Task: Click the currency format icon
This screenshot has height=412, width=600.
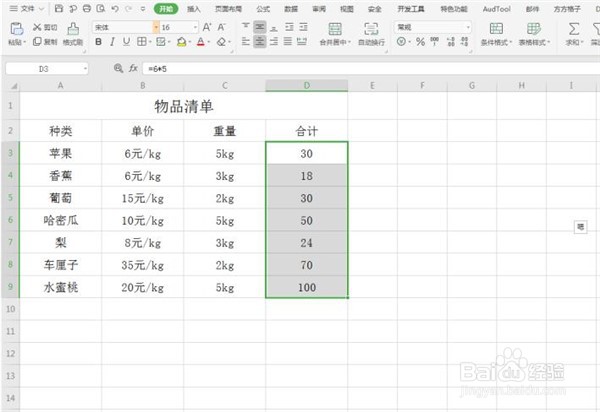Action: [x=401, y=41]
